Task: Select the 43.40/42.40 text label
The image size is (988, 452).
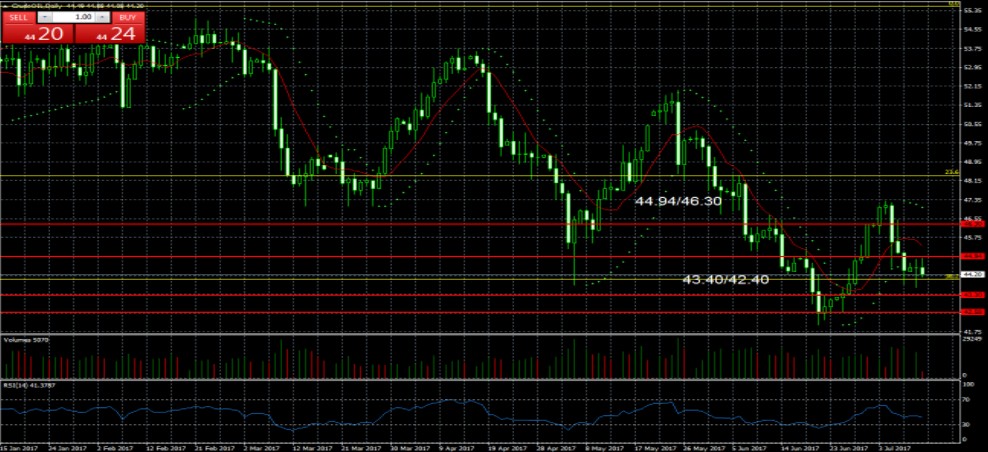Action: tap(725, 279)
